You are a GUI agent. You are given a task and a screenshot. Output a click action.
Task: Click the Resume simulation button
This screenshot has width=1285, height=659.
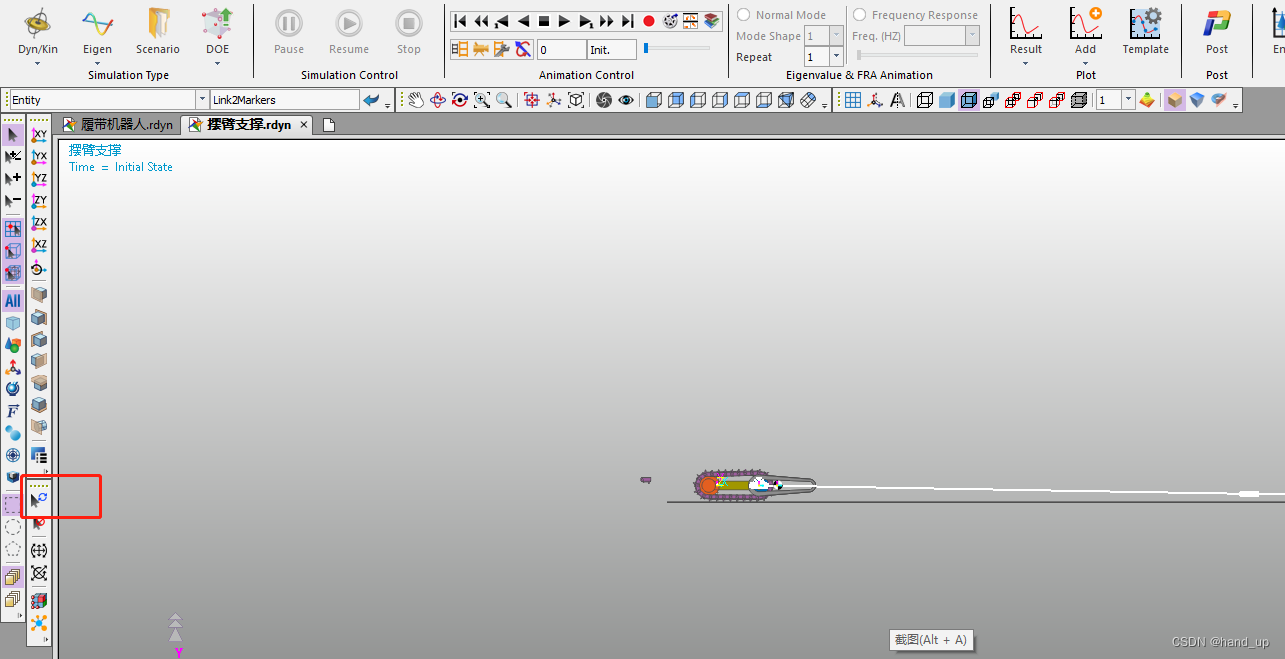pyautogui.click(x=349, y=30)
